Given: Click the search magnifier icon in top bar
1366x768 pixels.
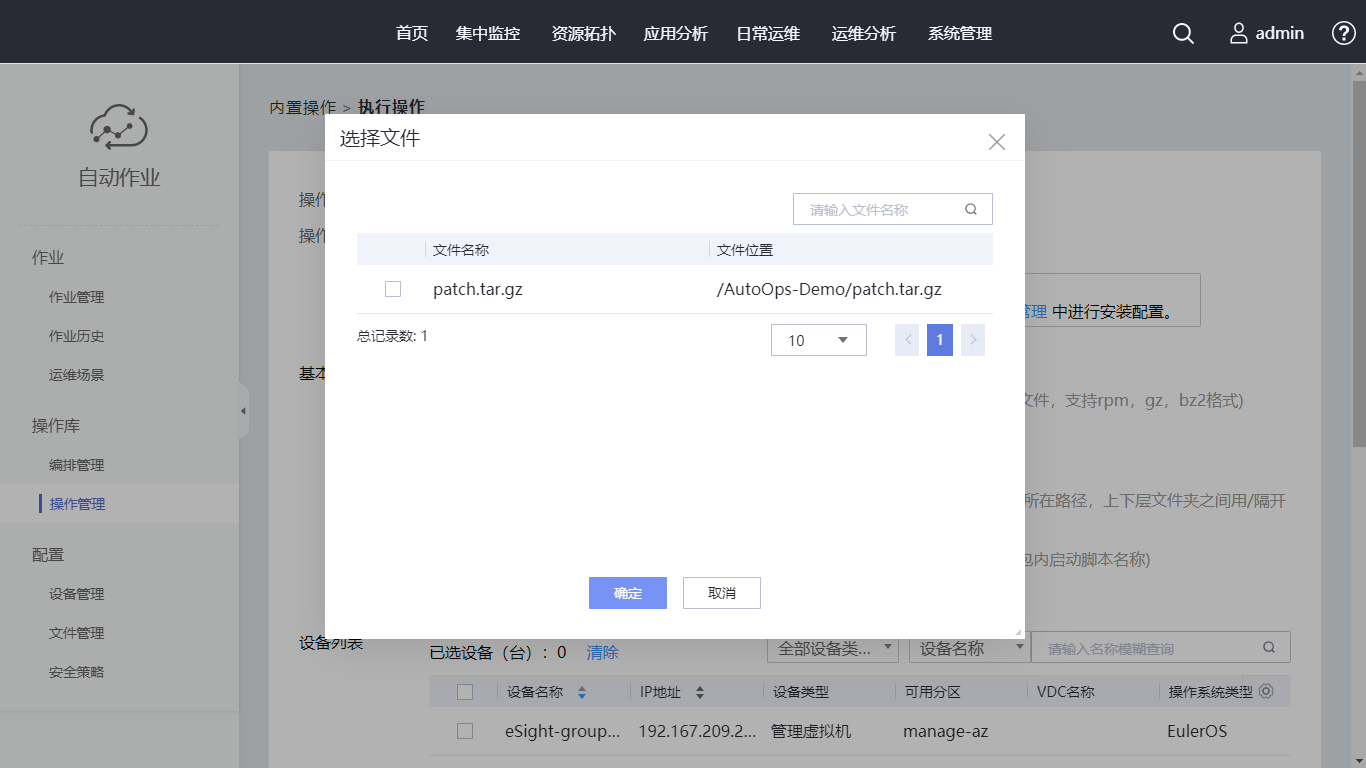Looking at the screenshot, I should pos(1183,33).
